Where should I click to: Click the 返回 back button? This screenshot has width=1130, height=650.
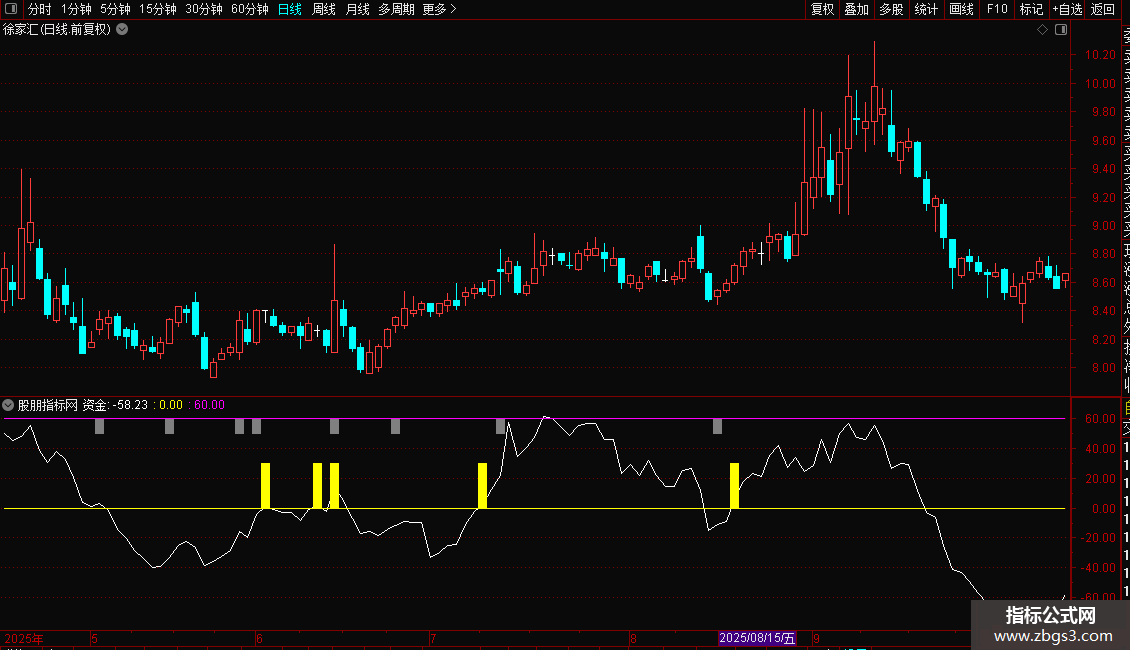(1103, 9)
